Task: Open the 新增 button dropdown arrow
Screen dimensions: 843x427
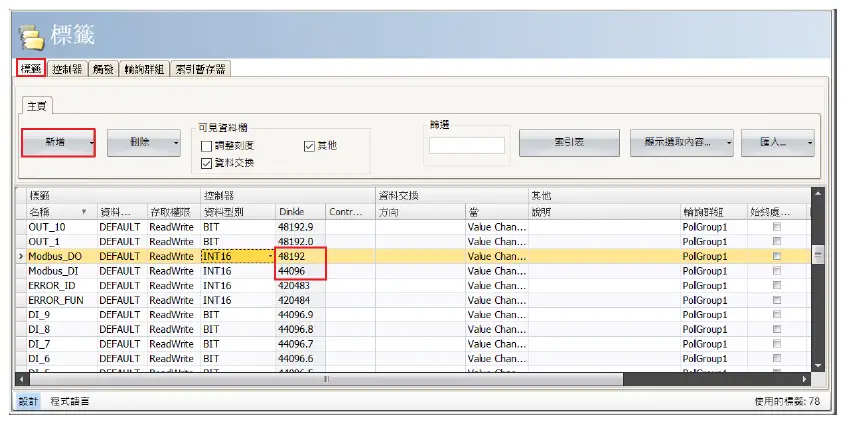Action: click(x=91, y=143)
